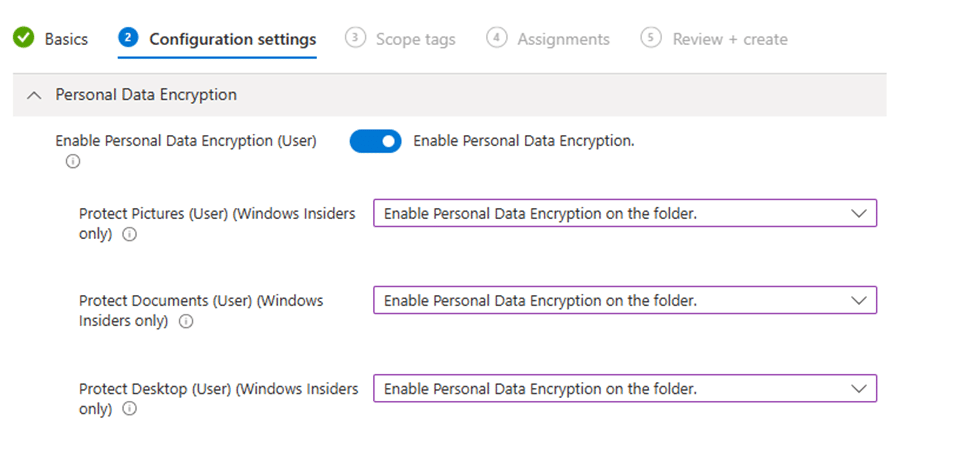Click the Configuration settings tab label
Screen dimensions: 975x460
click(233, 39)
